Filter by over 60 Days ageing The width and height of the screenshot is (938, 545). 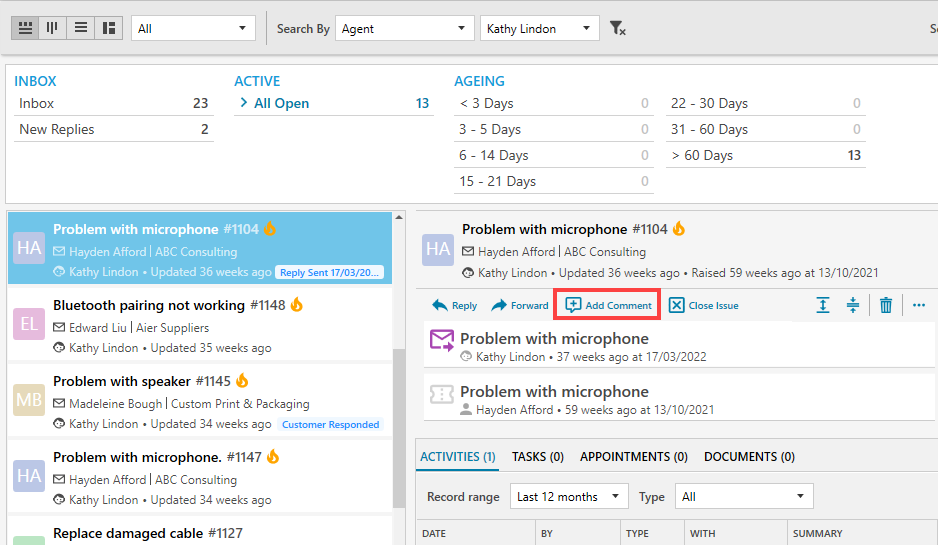coord(766,156)
